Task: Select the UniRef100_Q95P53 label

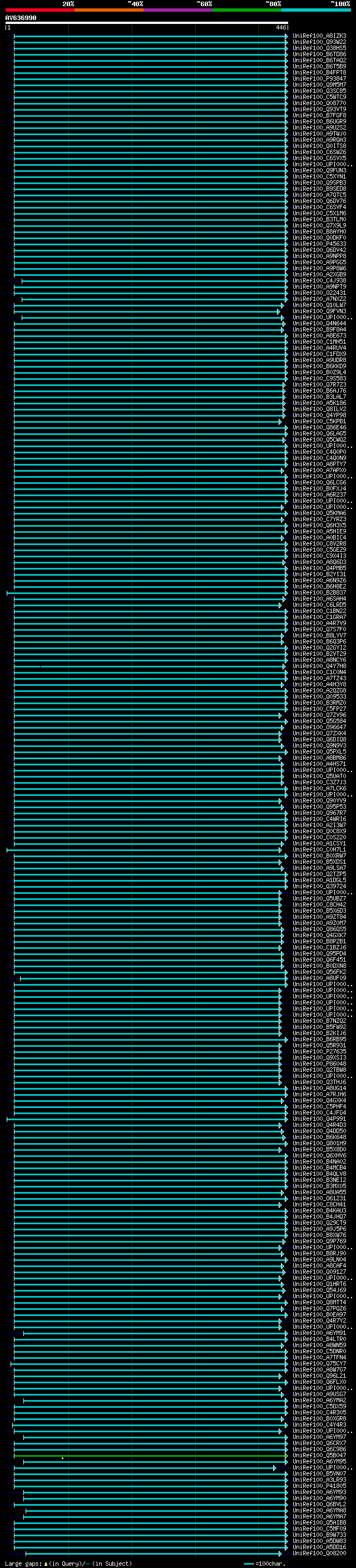Action: click(x=319, y=807)
